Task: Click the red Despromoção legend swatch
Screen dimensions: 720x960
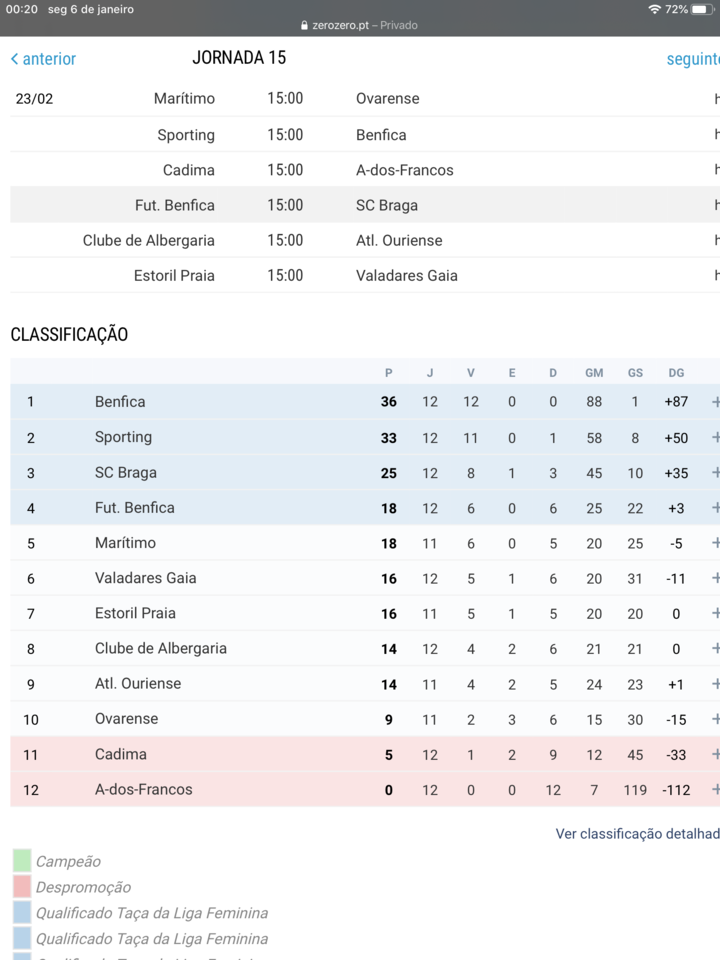Action: pyautogui.click(x=22, y=887)
